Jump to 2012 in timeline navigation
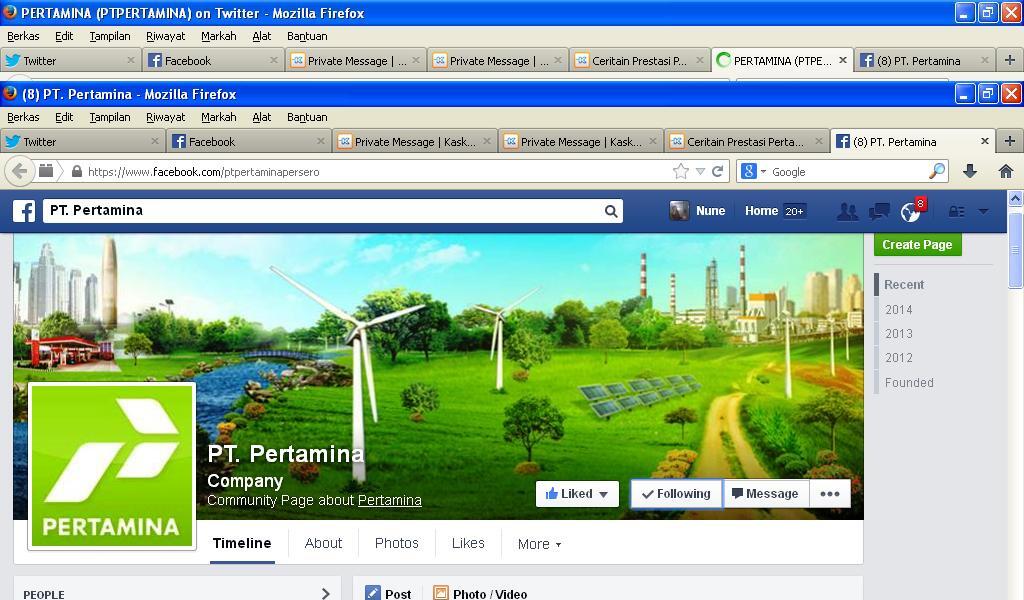1024x600 pixels. click(x=899, y=358)
